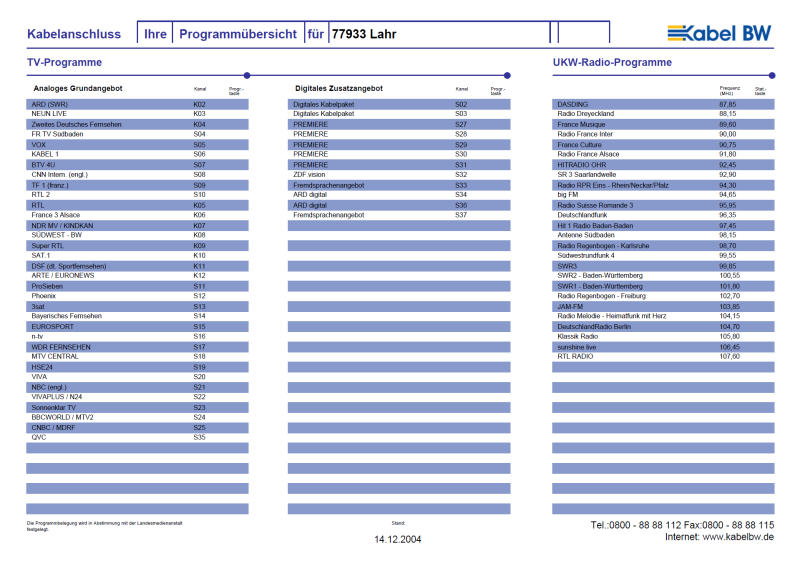Image resolution: width=800 pixels, height=566 pixels.
Task: Select the 'France 3 Alsace' row
Action: 137,215
